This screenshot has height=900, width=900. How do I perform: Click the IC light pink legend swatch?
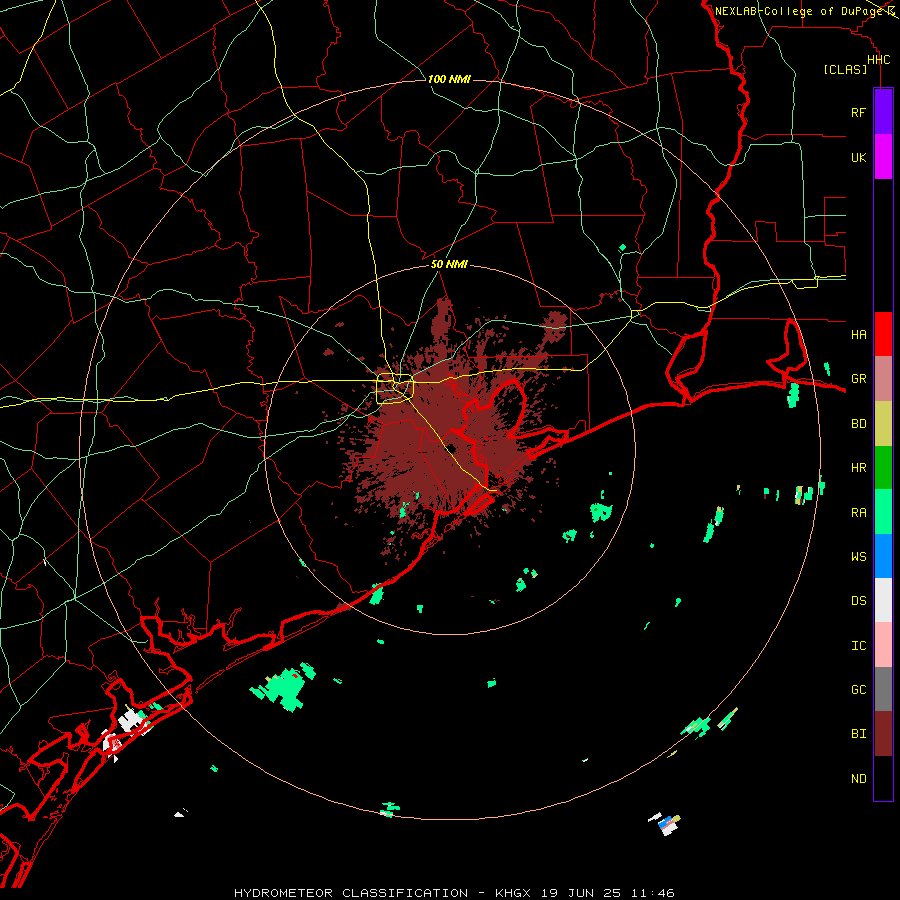pos(883,645)
